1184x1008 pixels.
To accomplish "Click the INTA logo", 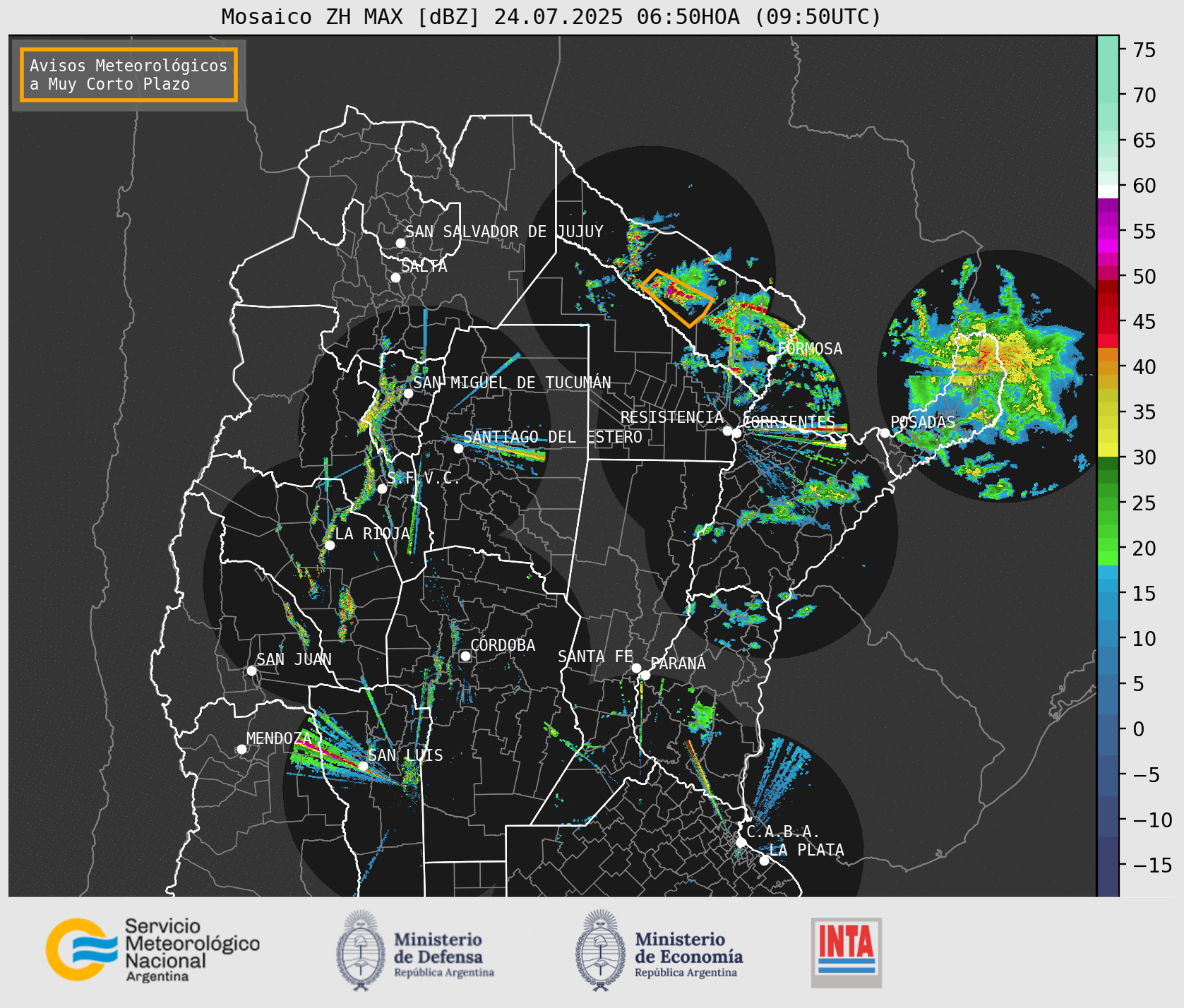I will coord(847,952).
